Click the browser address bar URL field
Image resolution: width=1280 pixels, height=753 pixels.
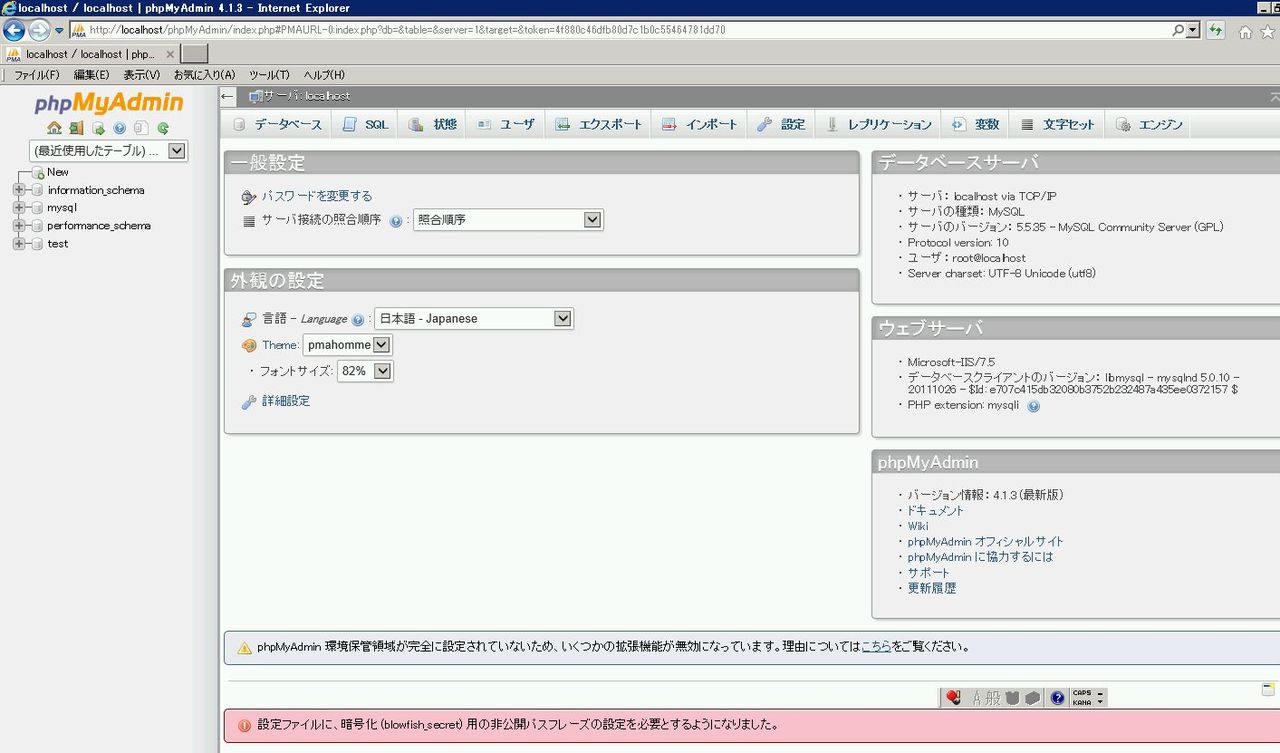620,30
